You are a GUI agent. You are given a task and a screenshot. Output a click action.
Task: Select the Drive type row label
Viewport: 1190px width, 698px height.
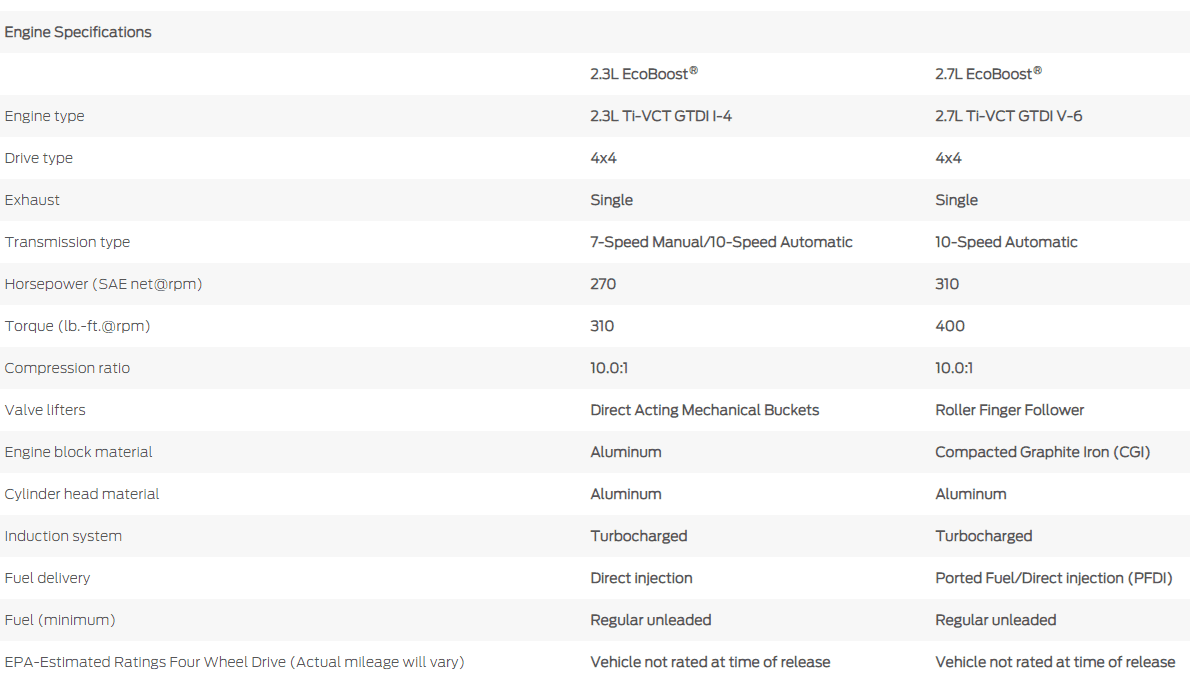[39, 158]
